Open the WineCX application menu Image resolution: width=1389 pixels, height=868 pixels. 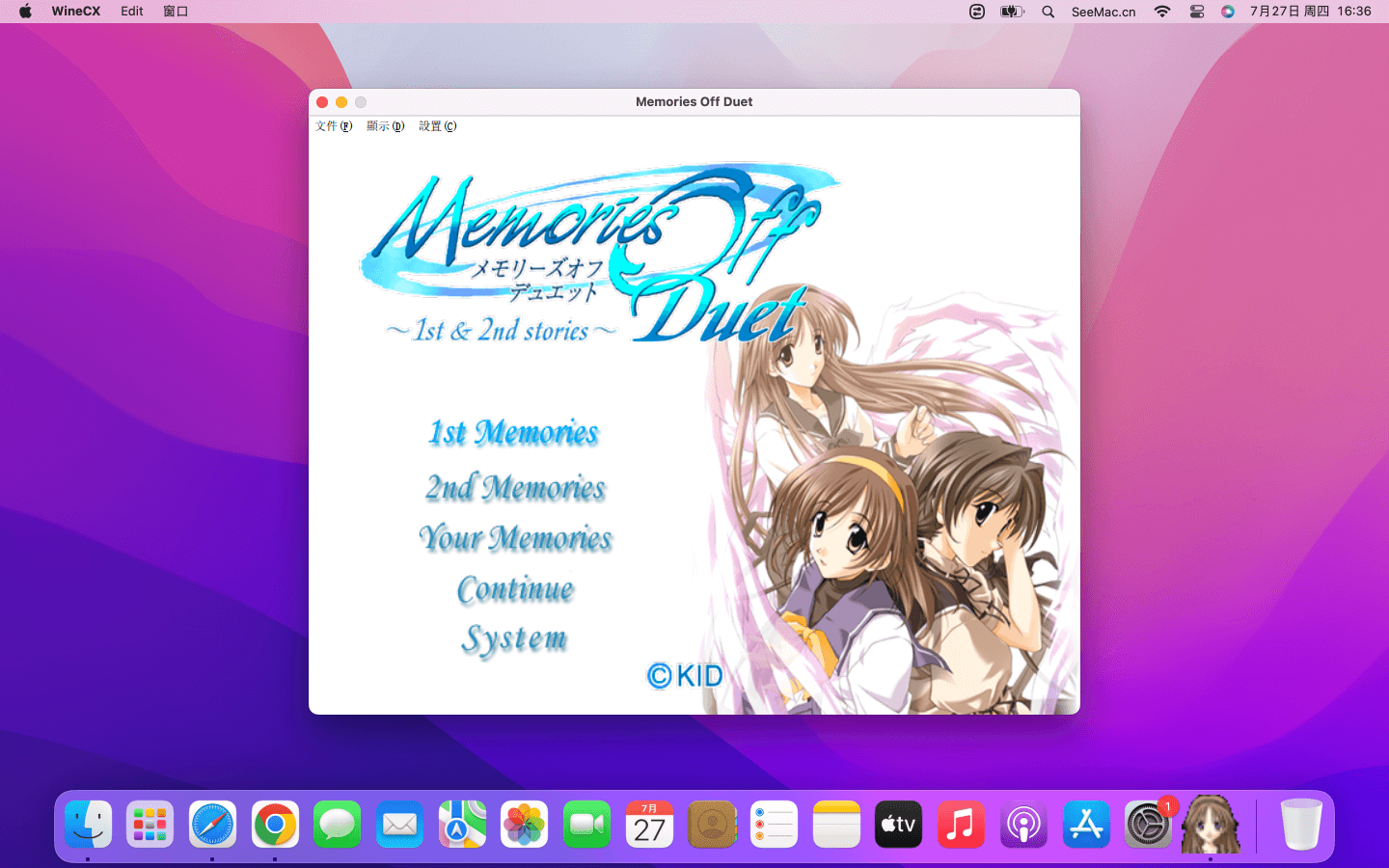75,12
